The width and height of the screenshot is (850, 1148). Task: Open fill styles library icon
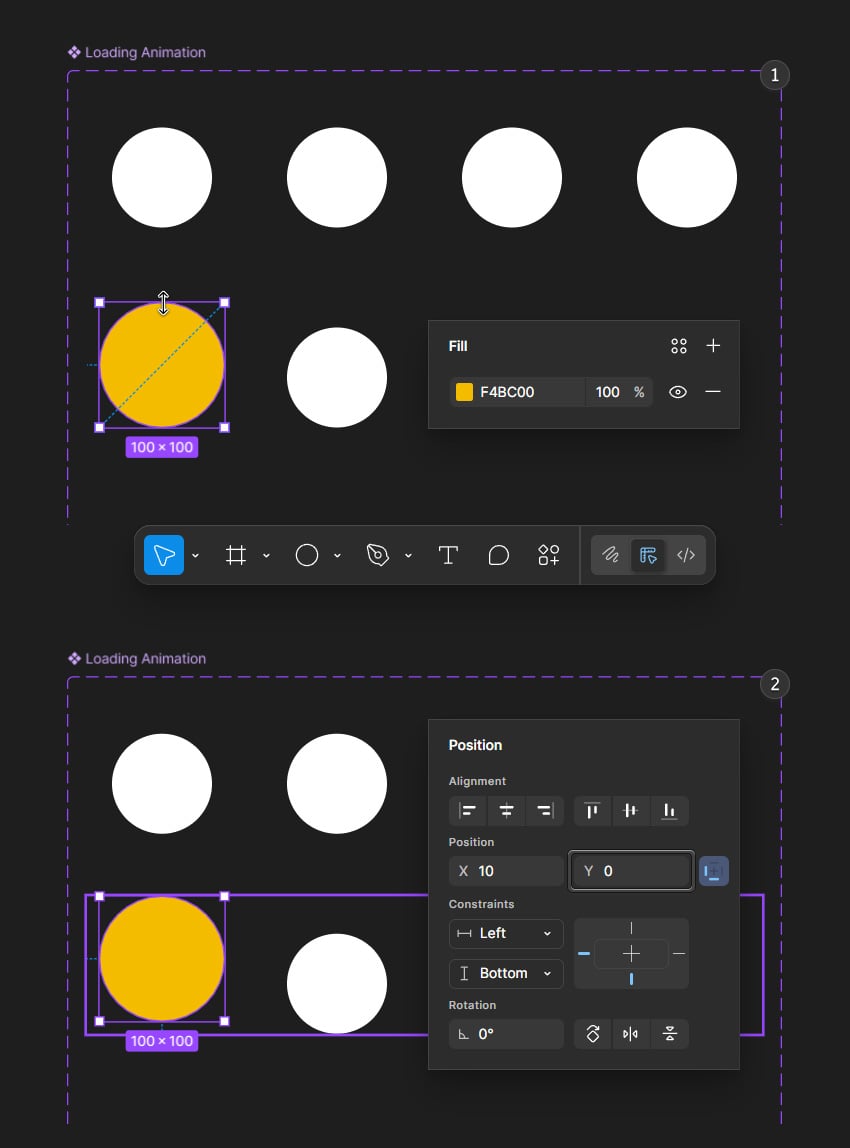click(679, 346)
